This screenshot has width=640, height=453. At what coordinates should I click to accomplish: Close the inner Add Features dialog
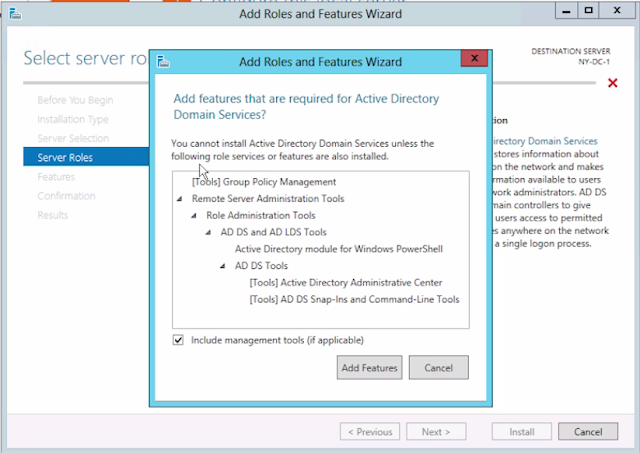pos(474,58)
